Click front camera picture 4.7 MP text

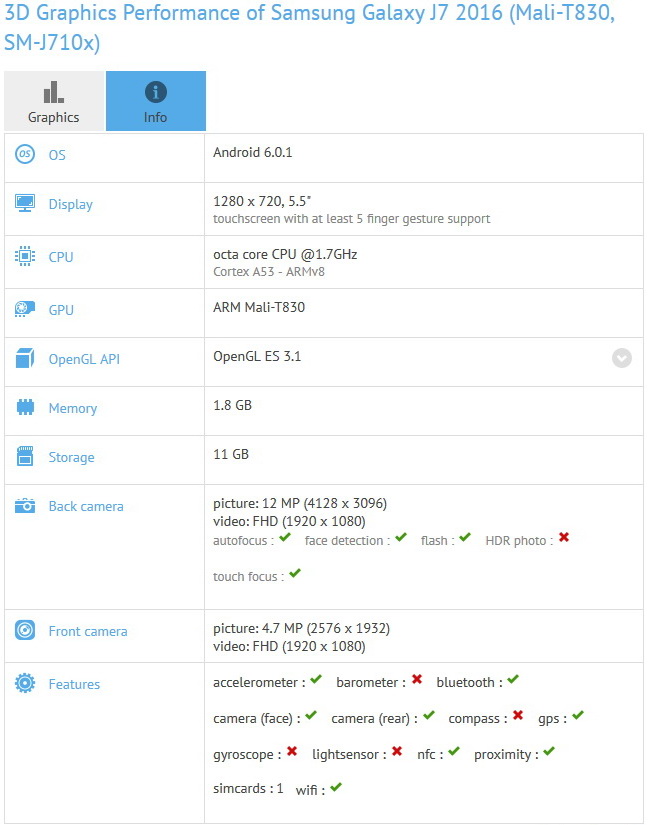click(x=301, y=629)
